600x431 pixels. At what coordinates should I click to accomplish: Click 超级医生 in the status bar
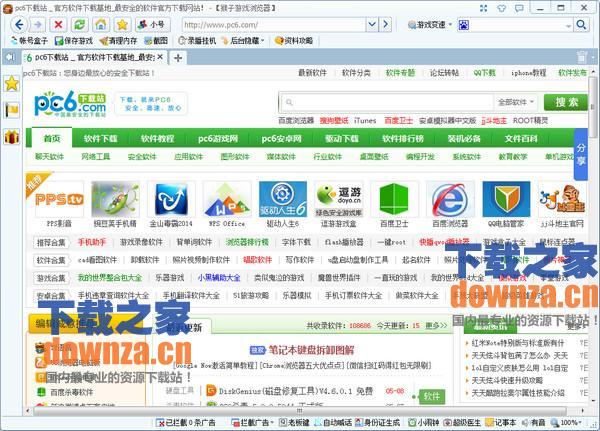(462, 423)
